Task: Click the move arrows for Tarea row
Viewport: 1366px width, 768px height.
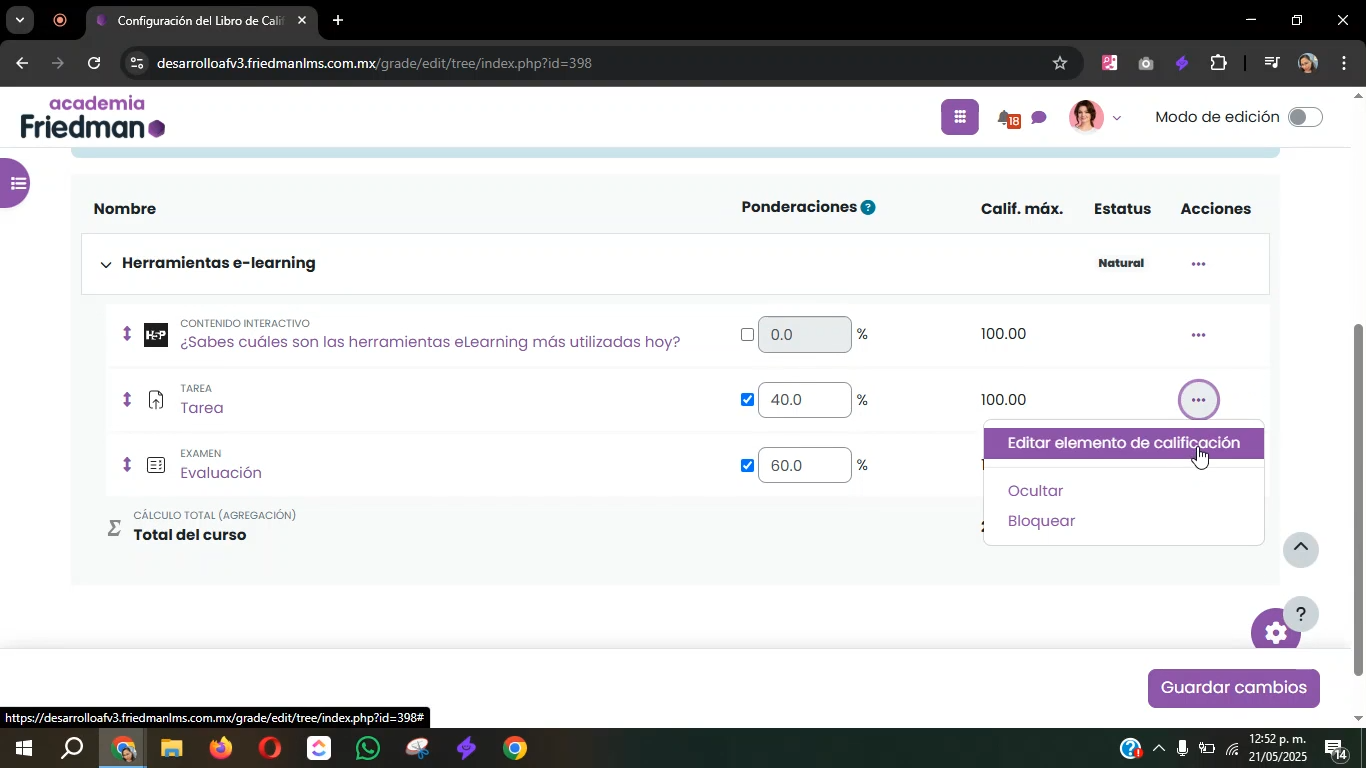Action: click(127, 399)
